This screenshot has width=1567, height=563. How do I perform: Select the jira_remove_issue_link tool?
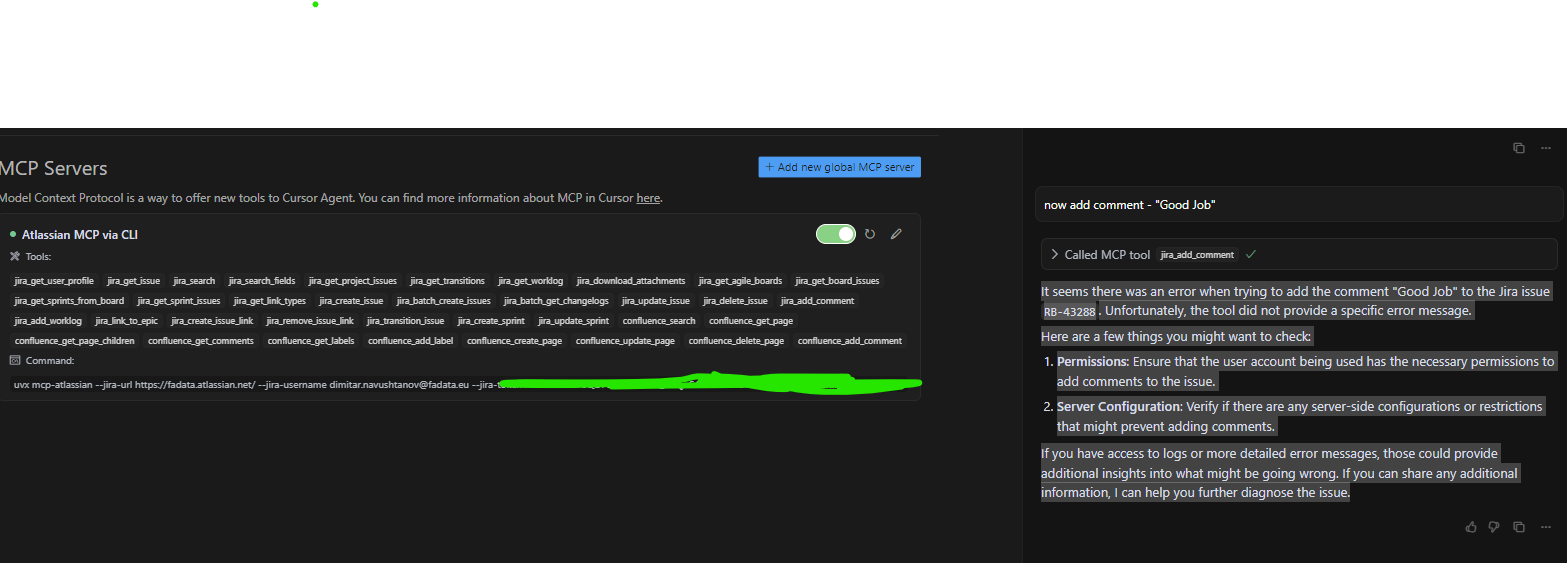[310, 321]
